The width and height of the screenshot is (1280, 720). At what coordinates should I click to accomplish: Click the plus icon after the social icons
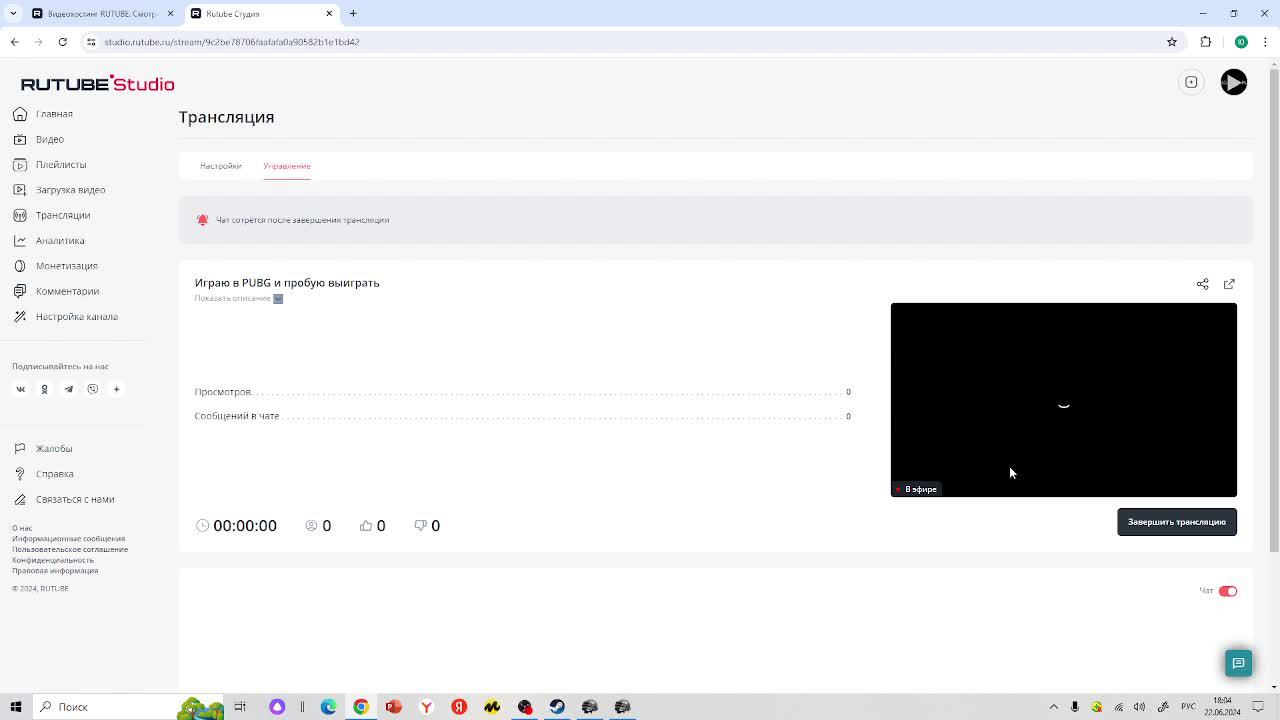tap(116, 389)
